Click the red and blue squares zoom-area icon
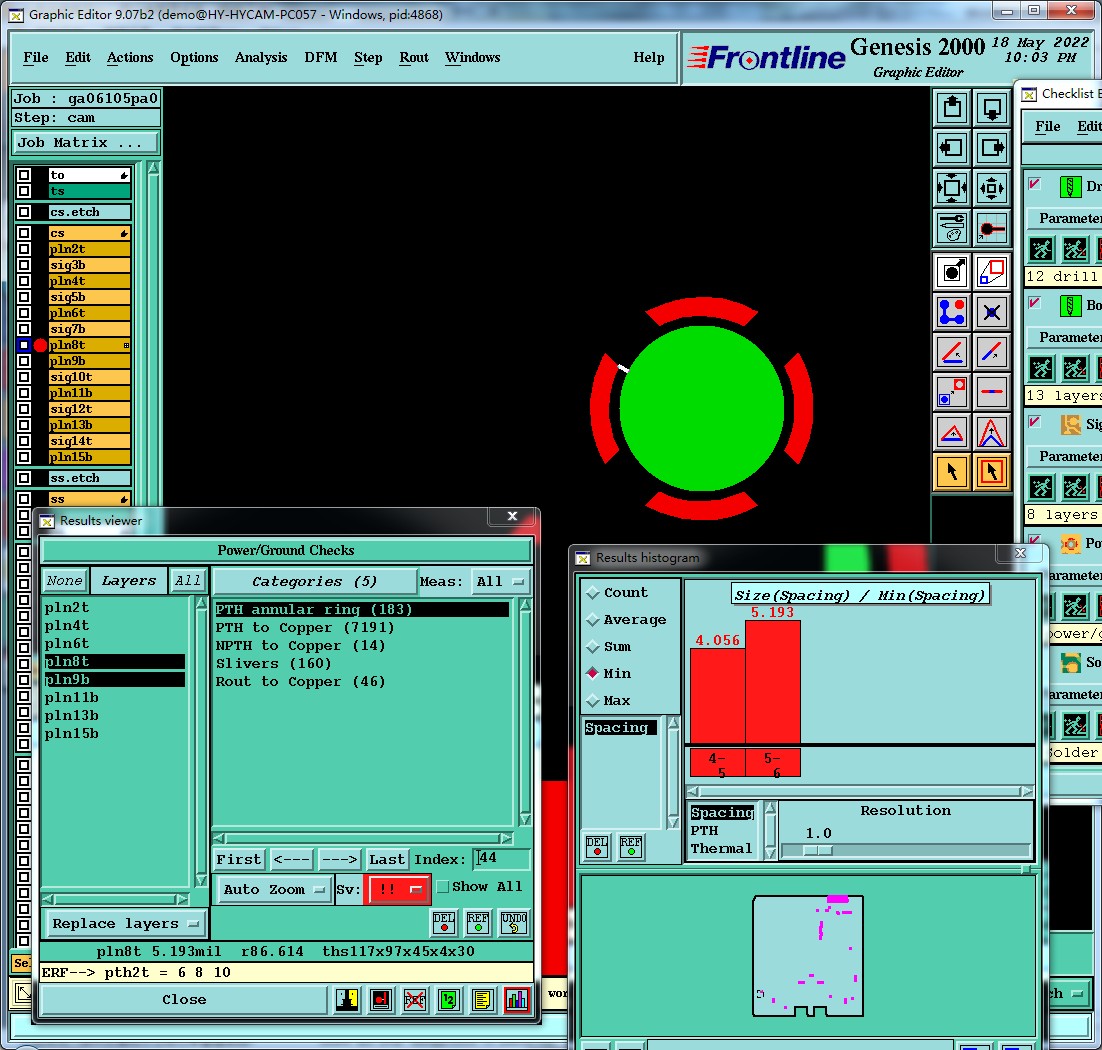The image size is (1102, 1050). click(992, 272)
